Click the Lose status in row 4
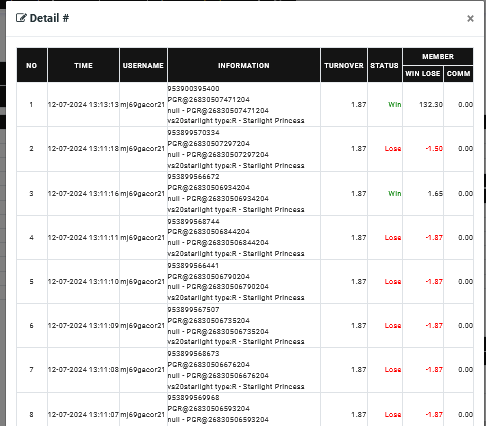The height and width of the screenshot is (426, 486). (x=393, y=237)
